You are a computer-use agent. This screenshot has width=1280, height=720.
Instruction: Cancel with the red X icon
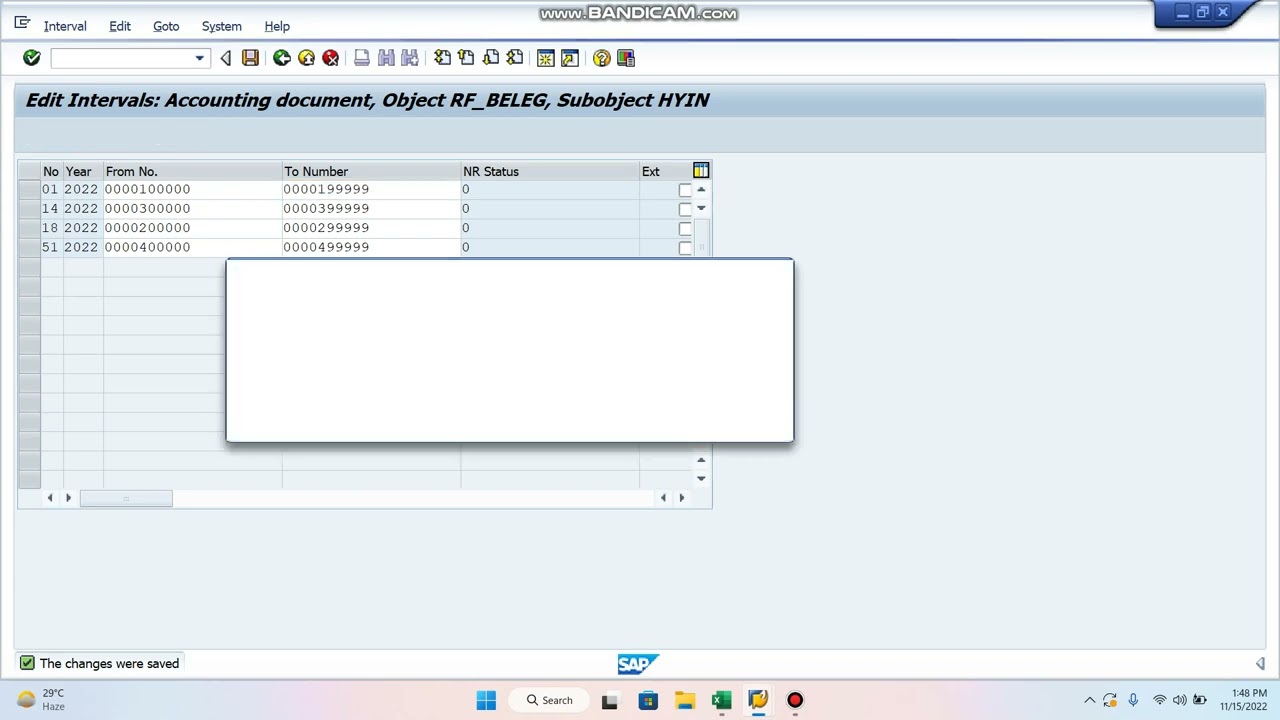(330, 58)
